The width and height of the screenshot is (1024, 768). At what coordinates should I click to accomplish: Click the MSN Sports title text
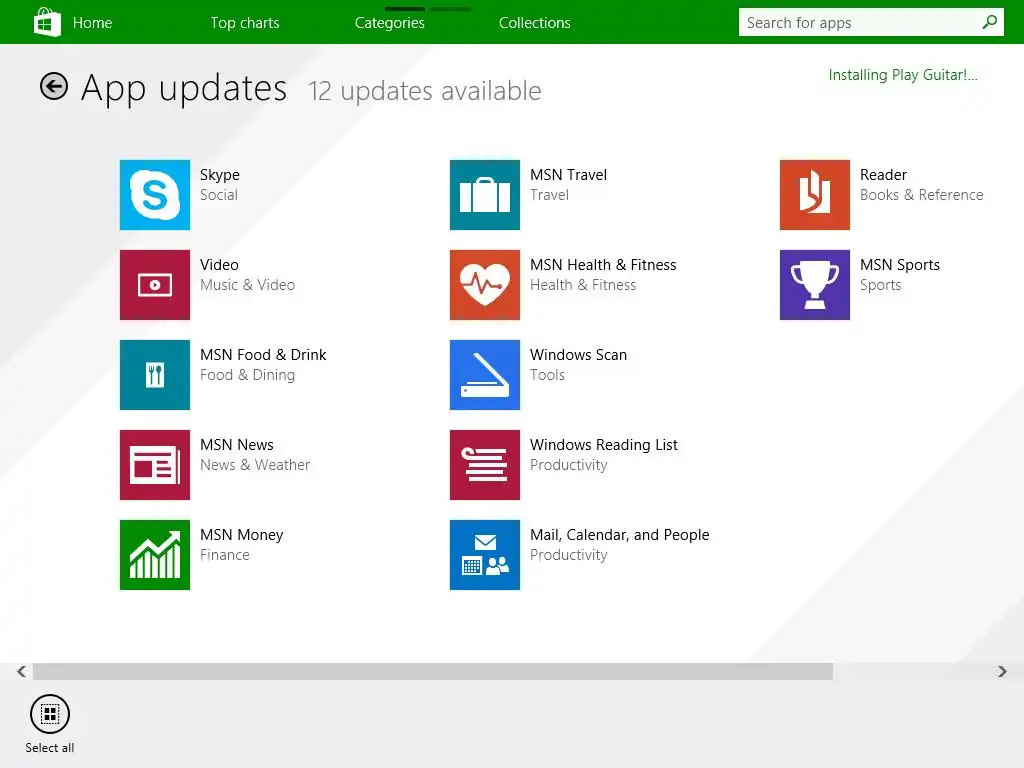click(x=899, y=265)
